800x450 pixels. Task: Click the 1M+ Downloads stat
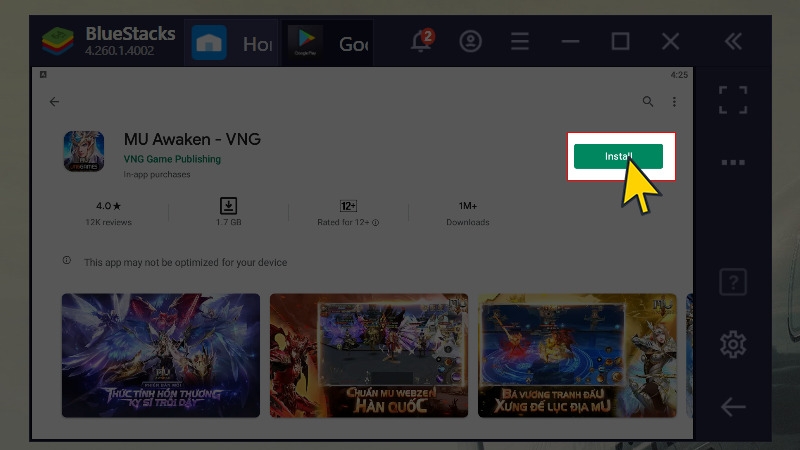coord(467,213)
